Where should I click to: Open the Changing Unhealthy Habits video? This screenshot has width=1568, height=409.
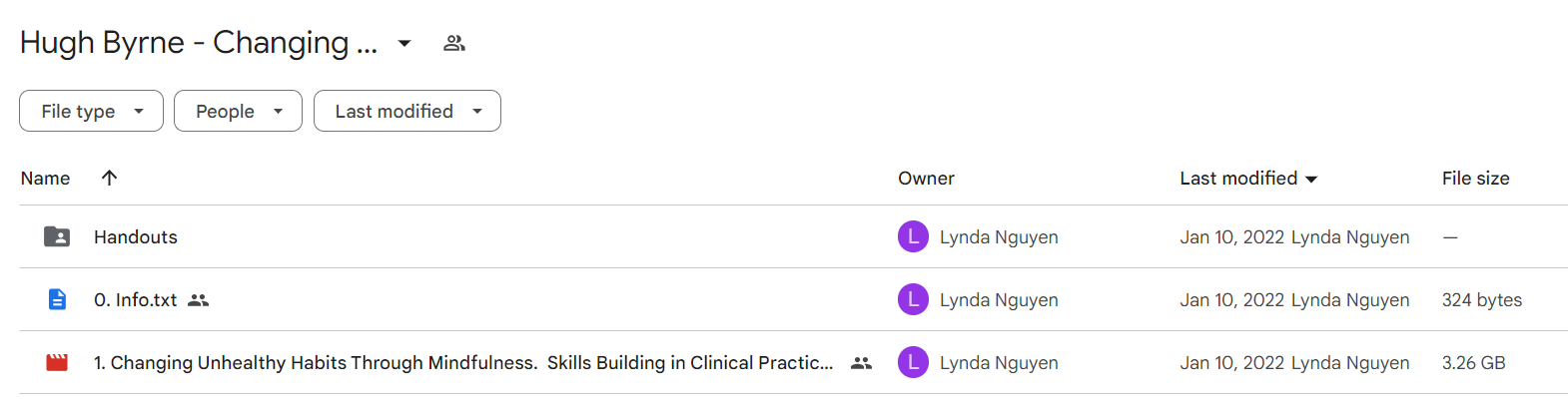[x=463, y=363]
